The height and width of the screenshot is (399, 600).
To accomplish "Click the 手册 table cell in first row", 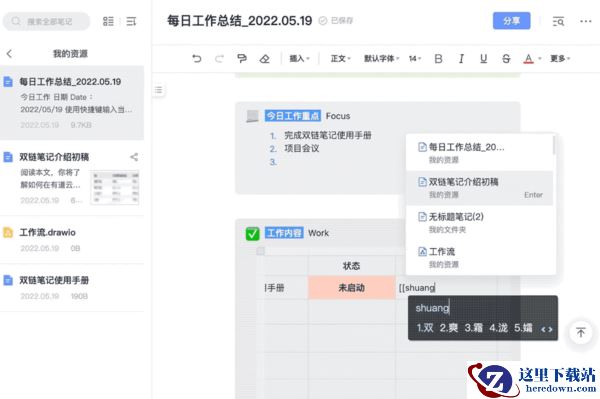I will [x=286, y=287].
